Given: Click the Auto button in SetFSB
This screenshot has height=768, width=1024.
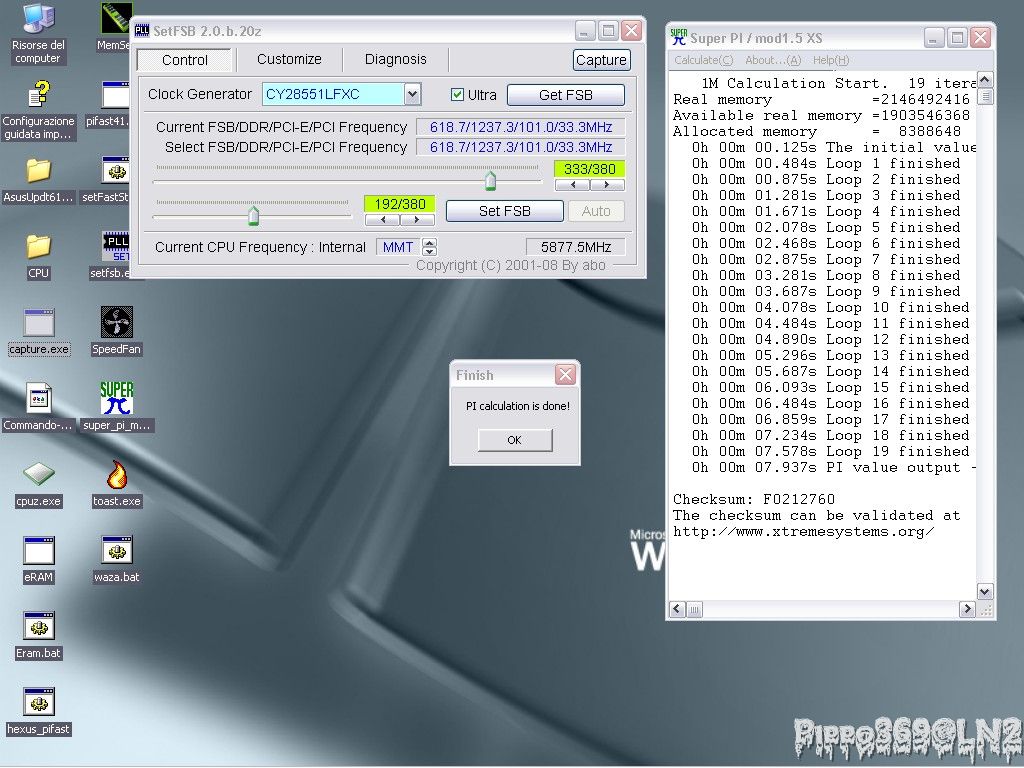Looking at the screenshot, I should point(596,211).
